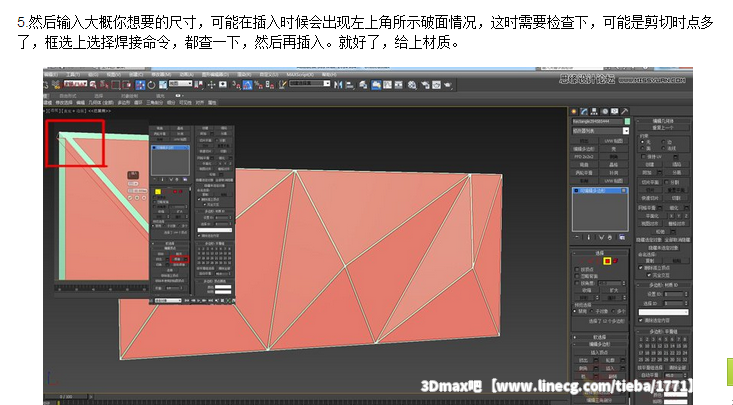Click the 设置 ID spinner arrows
733x405 pixels.
click(686, 294)
